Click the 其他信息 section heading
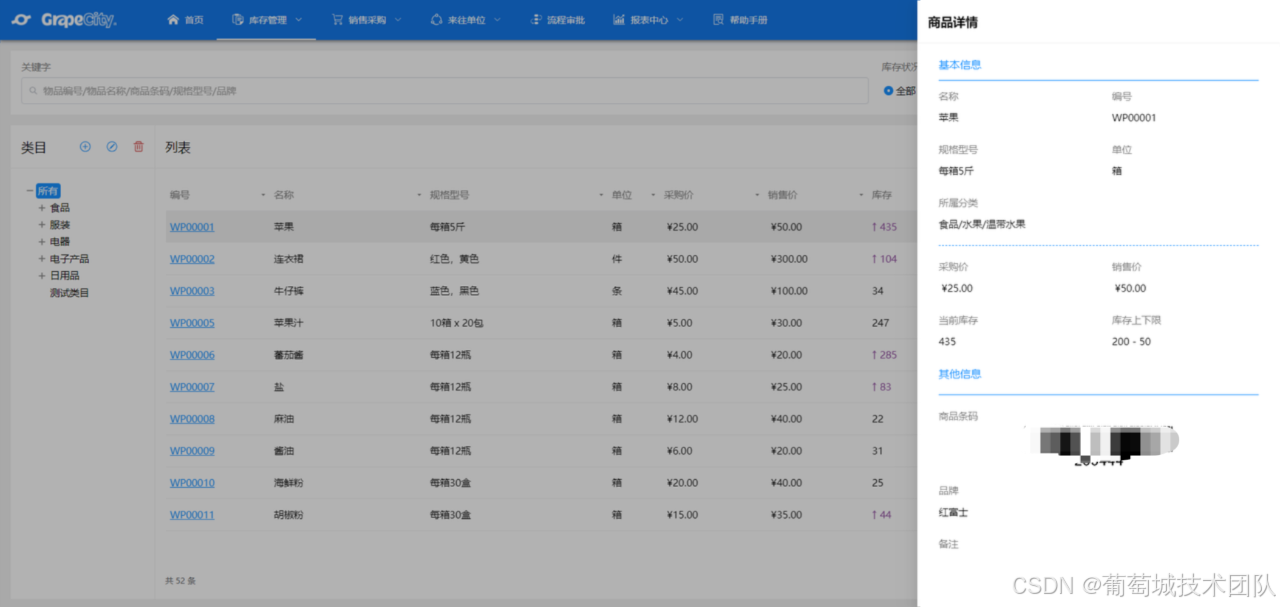 click(959, 374)
